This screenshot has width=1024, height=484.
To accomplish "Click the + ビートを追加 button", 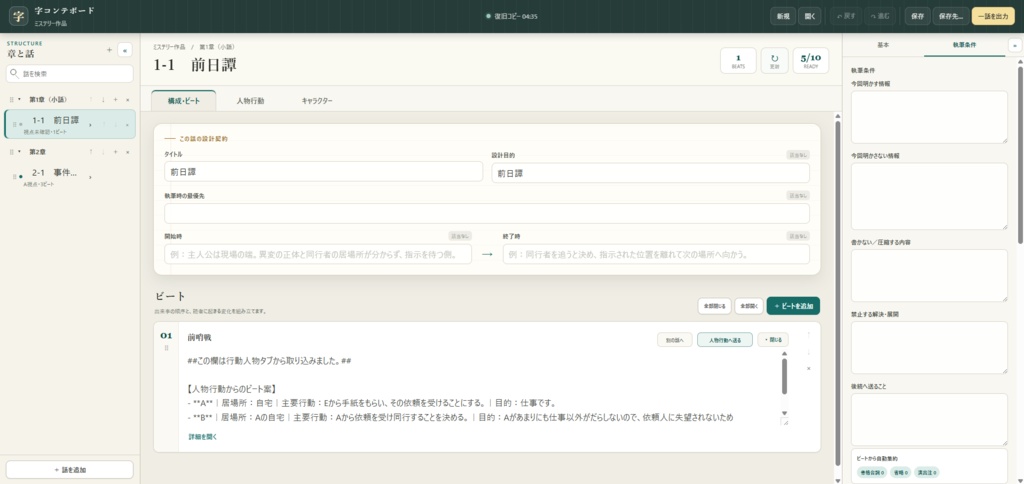I will pyautogui.click(x=793, y=306).
